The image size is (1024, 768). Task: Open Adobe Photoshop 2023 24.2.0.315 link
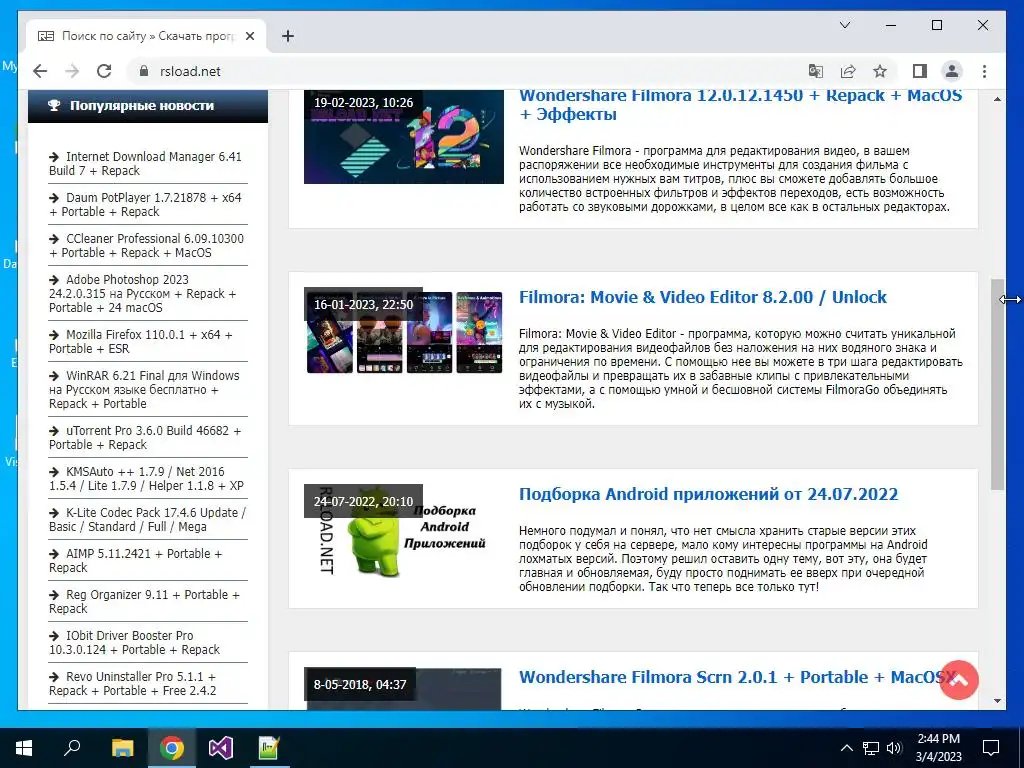point(142,293)
